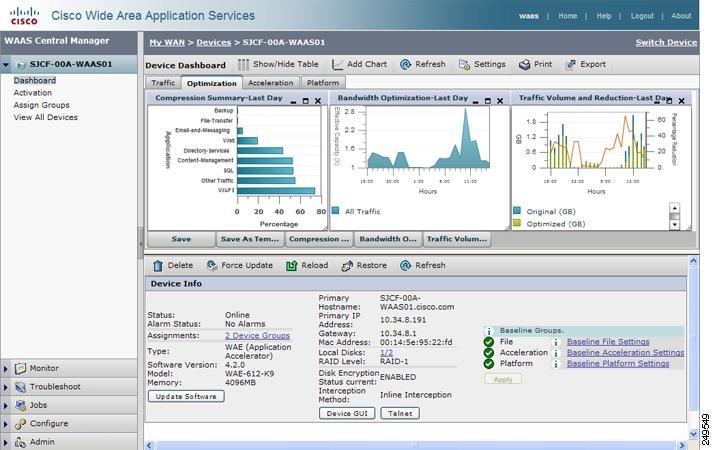Screen dimensions: 712x450
Task: Click the Refresh icon in Device Dashboard toolbar
Action: point(405,65)
